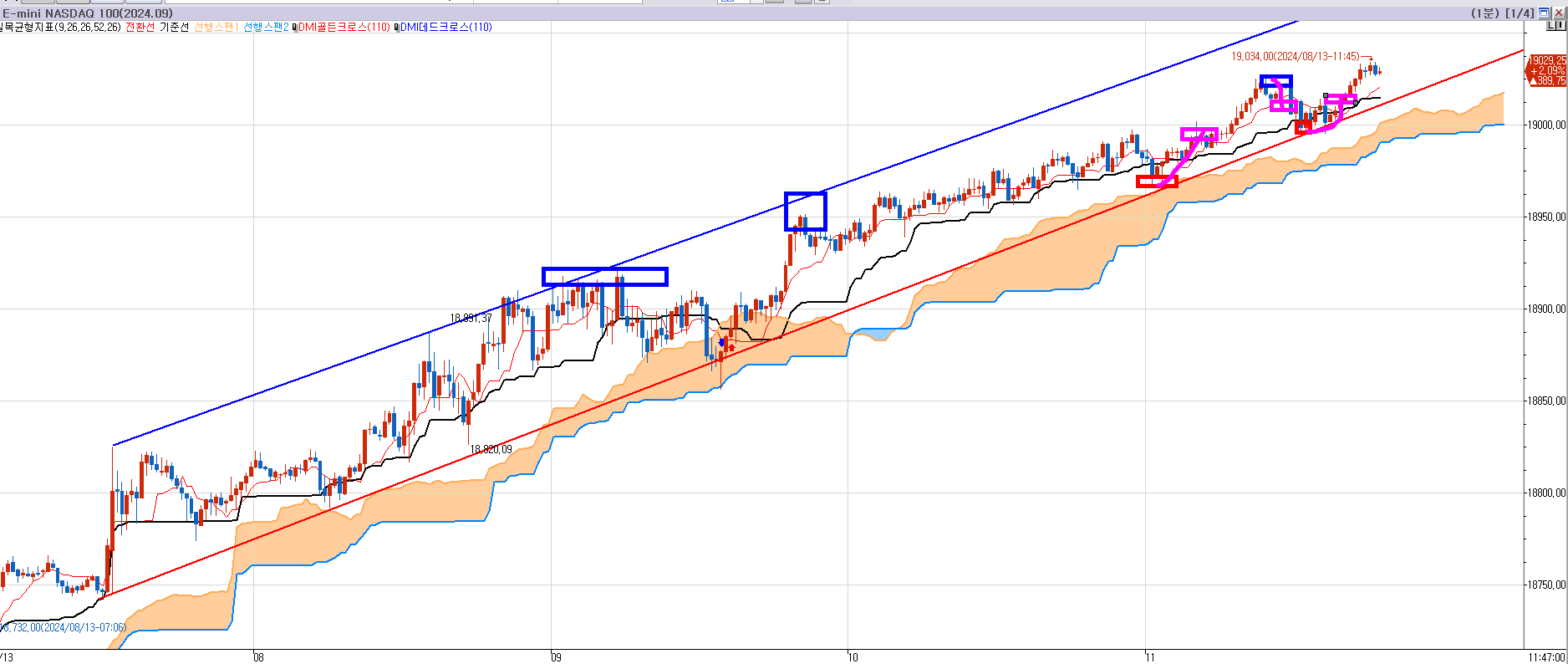Toggle the marker icon before DMI데드크로스(110)
This screenshot has width=1568, height=664.
pos(397,28)
